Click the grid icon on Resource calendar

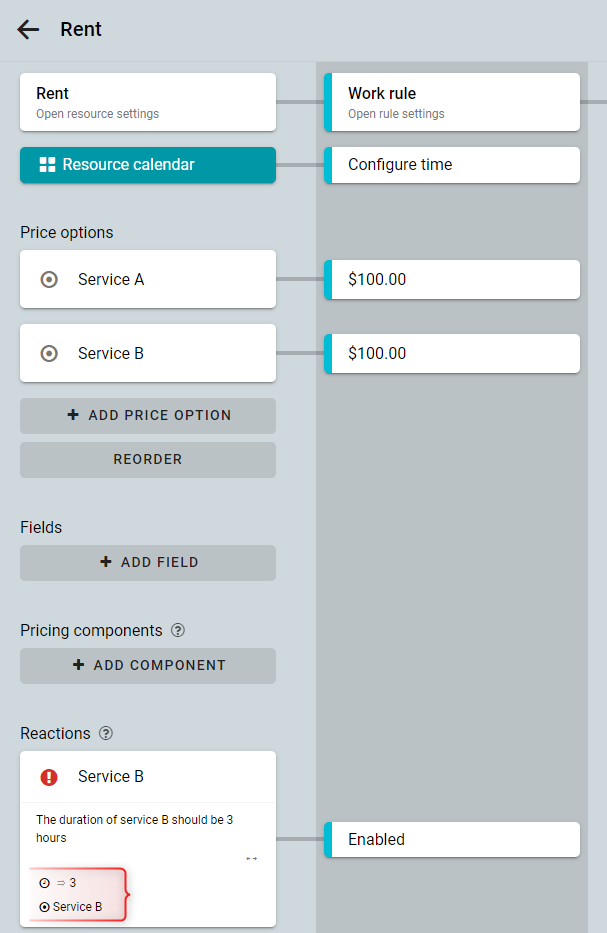[47, 165]
